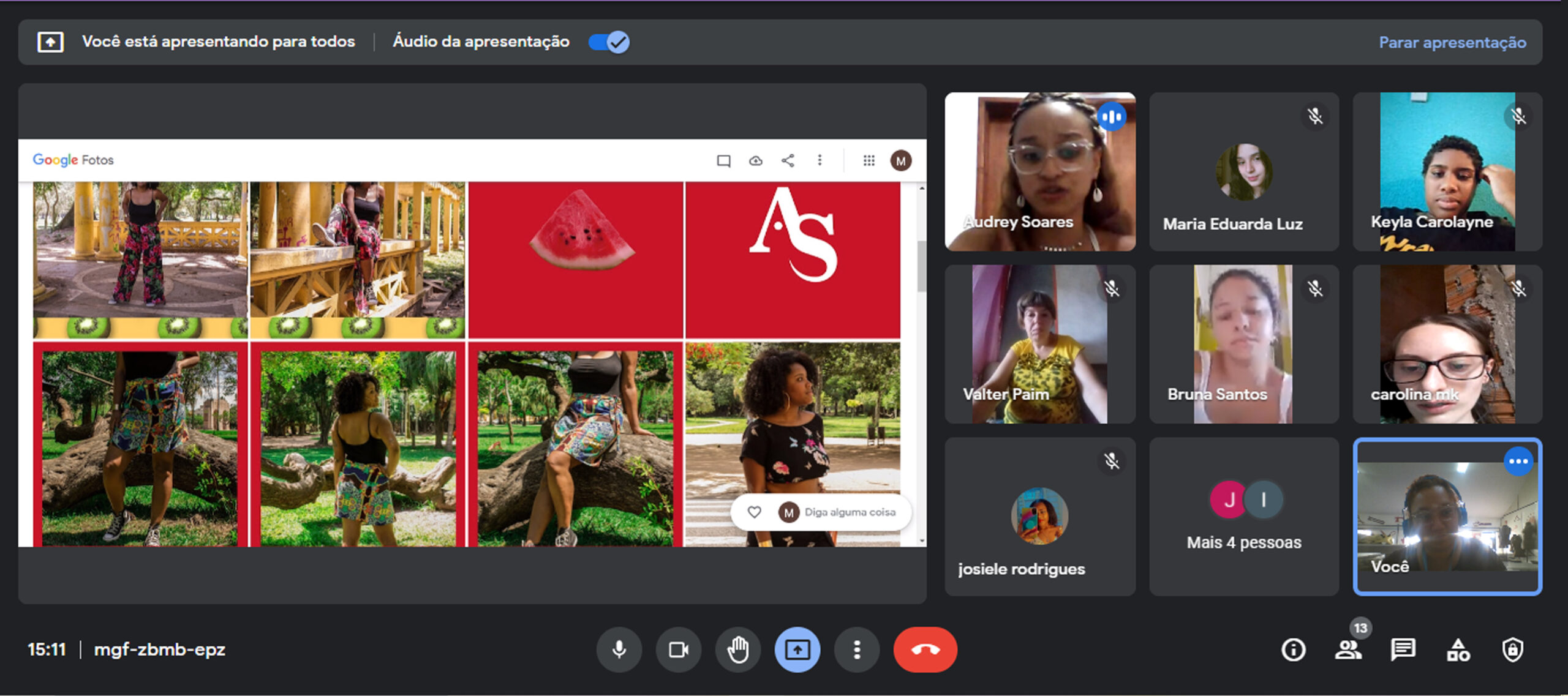This screenshot has height=696, width=1568.
Task: Open chat with everyone panel
Action: (x=1403, y=649)
